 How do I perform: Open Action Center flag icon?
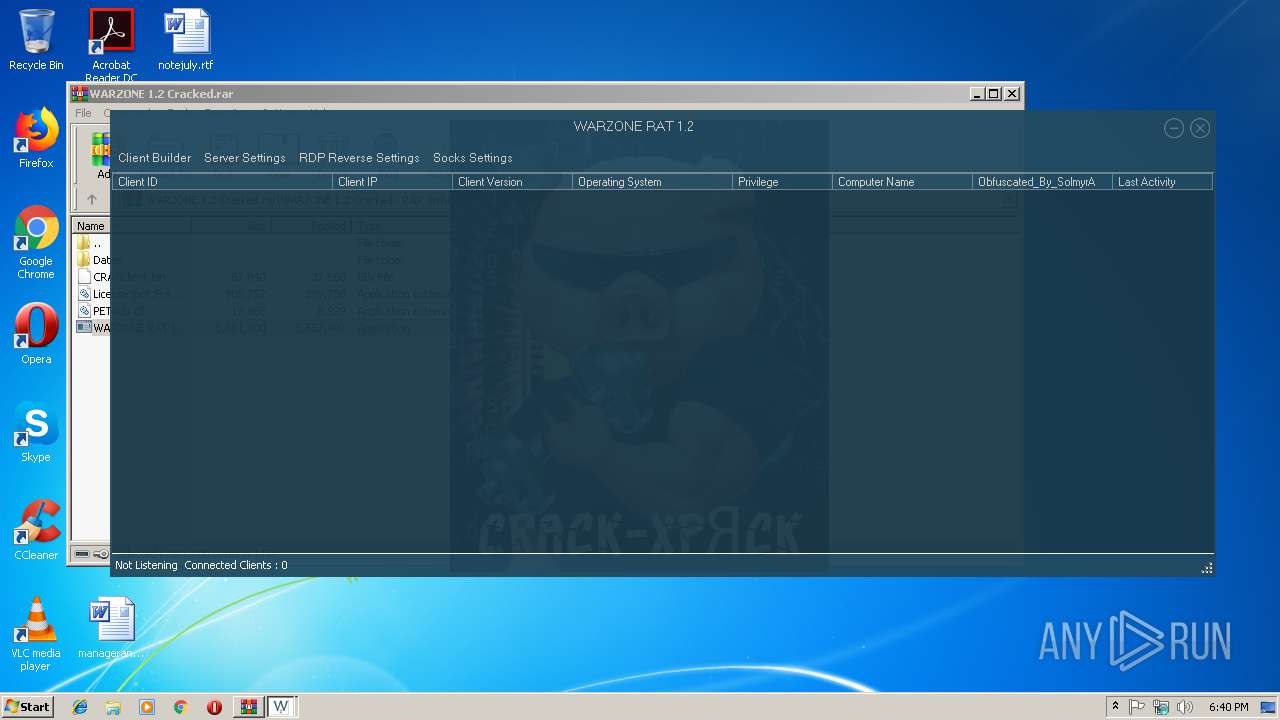[1137, 707]
